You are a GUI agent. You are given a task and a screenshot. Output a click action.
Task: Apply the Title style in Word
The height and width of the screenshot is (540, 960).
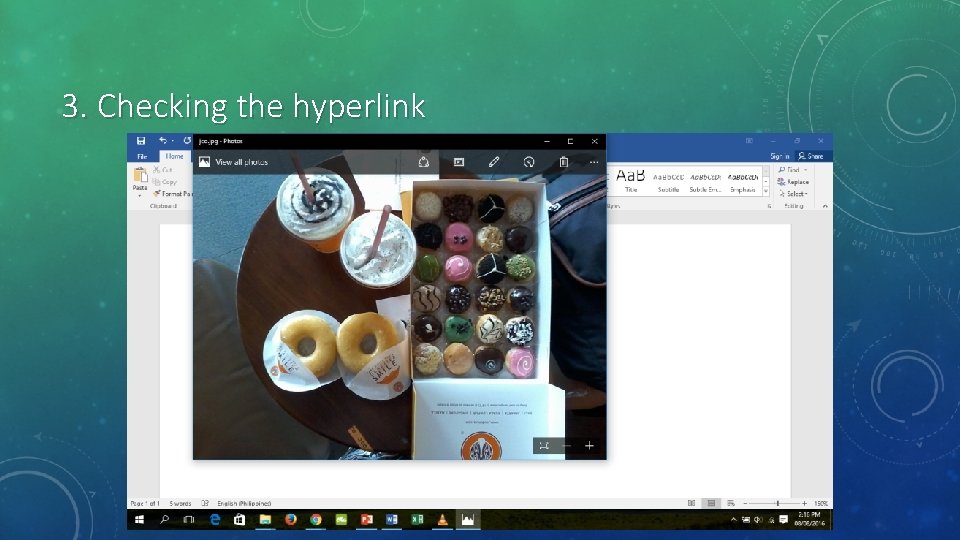coord(631,180)
